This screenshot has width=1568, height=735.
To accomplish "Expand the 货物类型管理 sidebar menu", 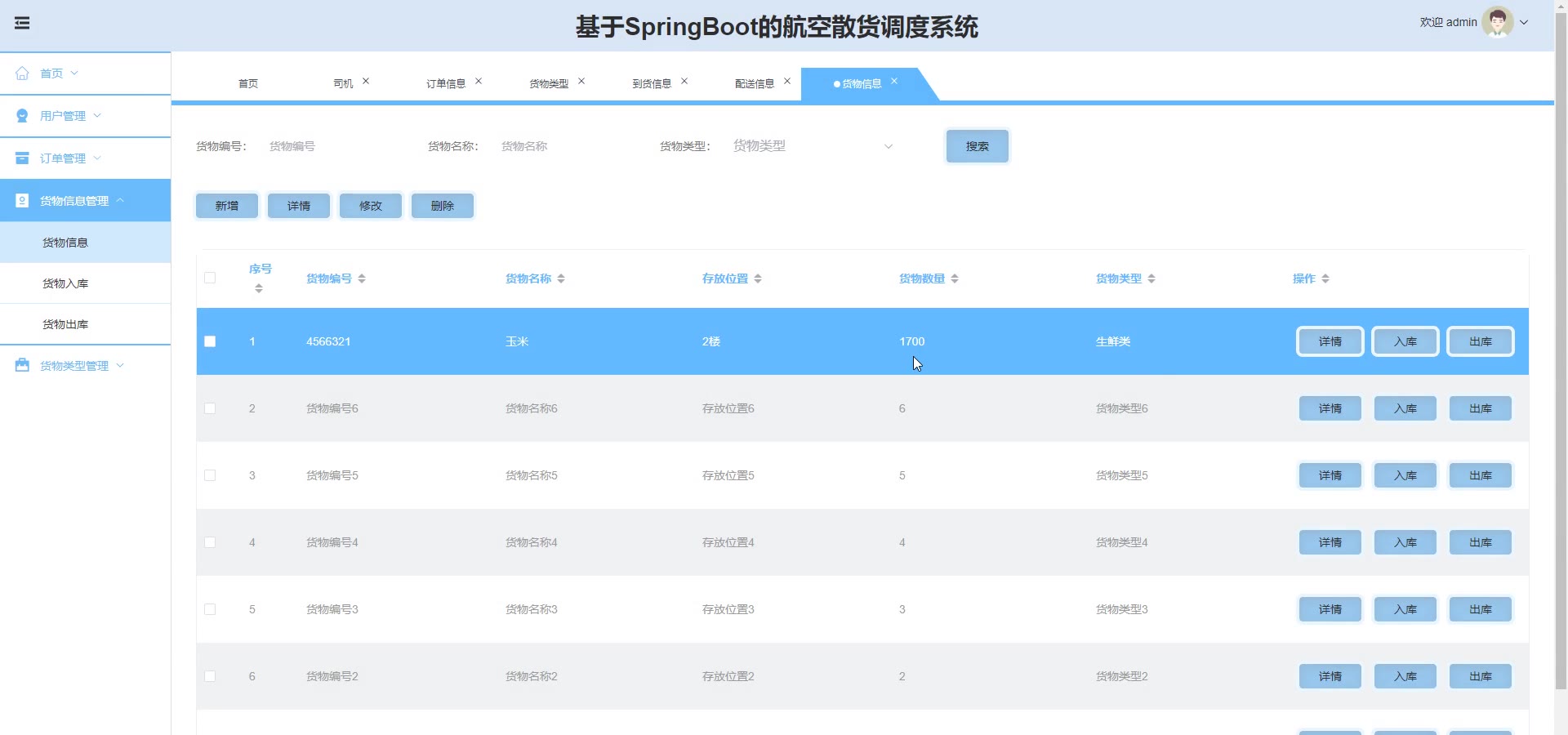I will tap(120, 365).
